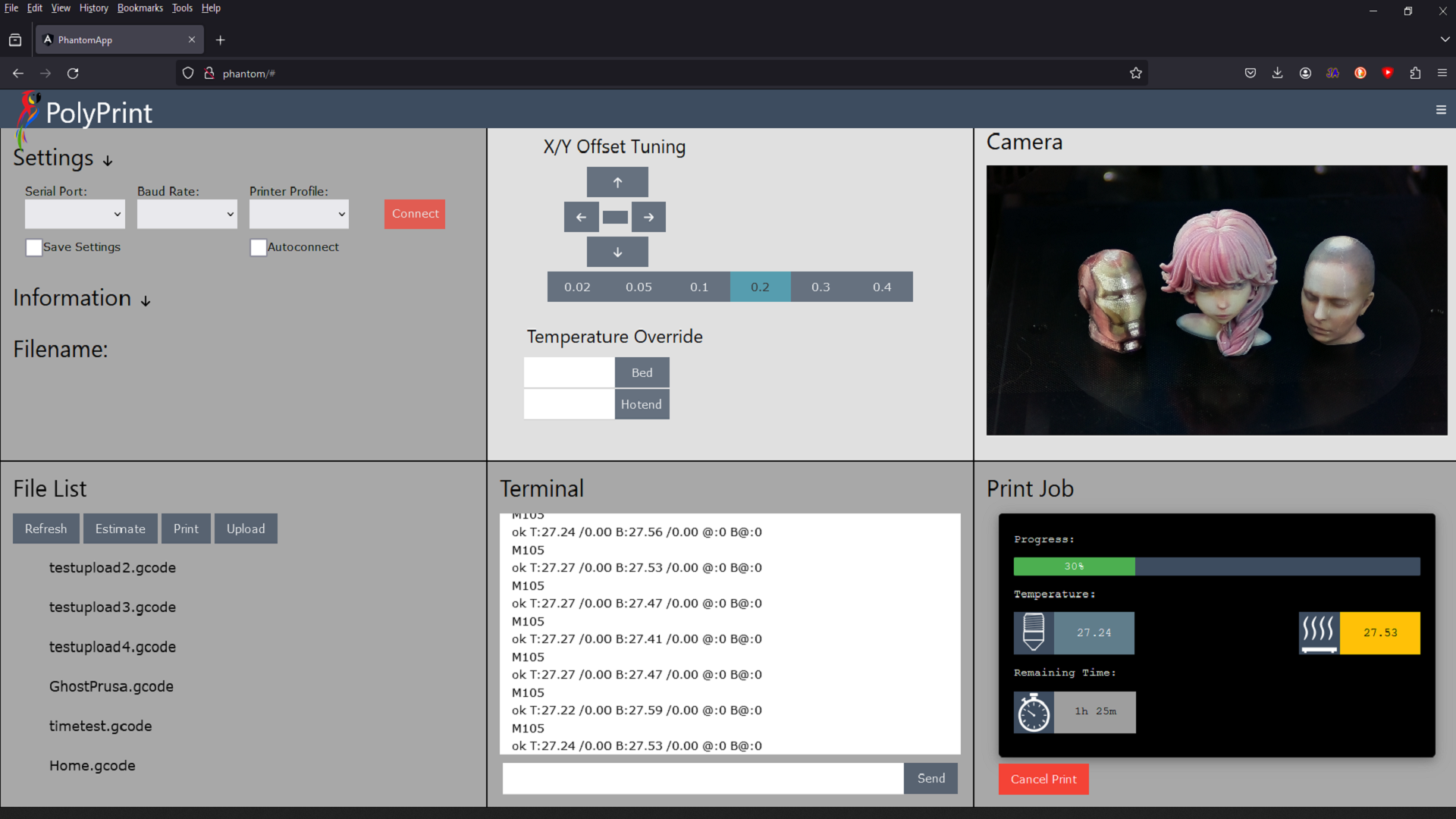
Task: Switch to the PhantomApp tab
Action: 114,40
